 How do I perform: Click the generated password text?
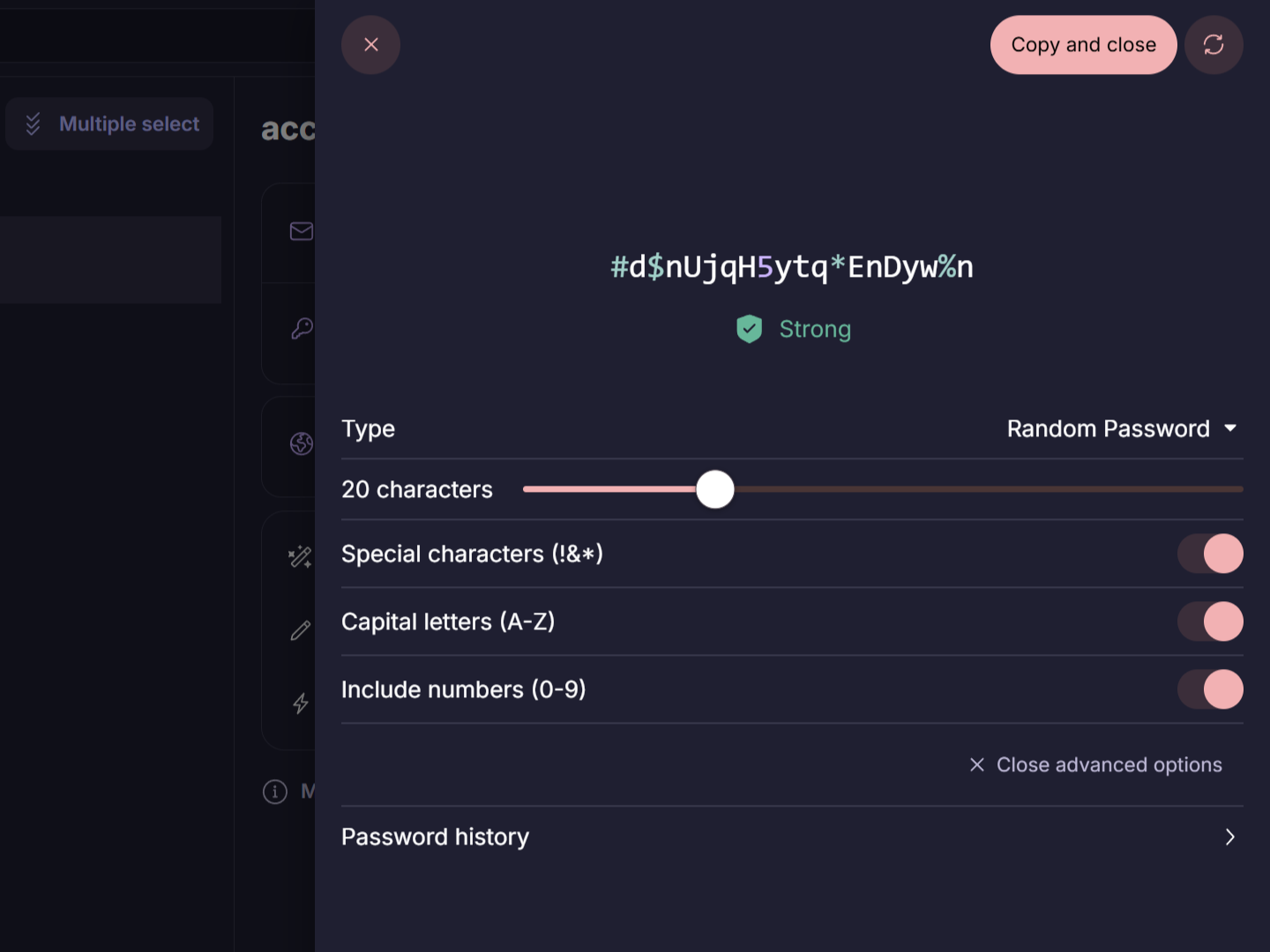pos(791,267)
